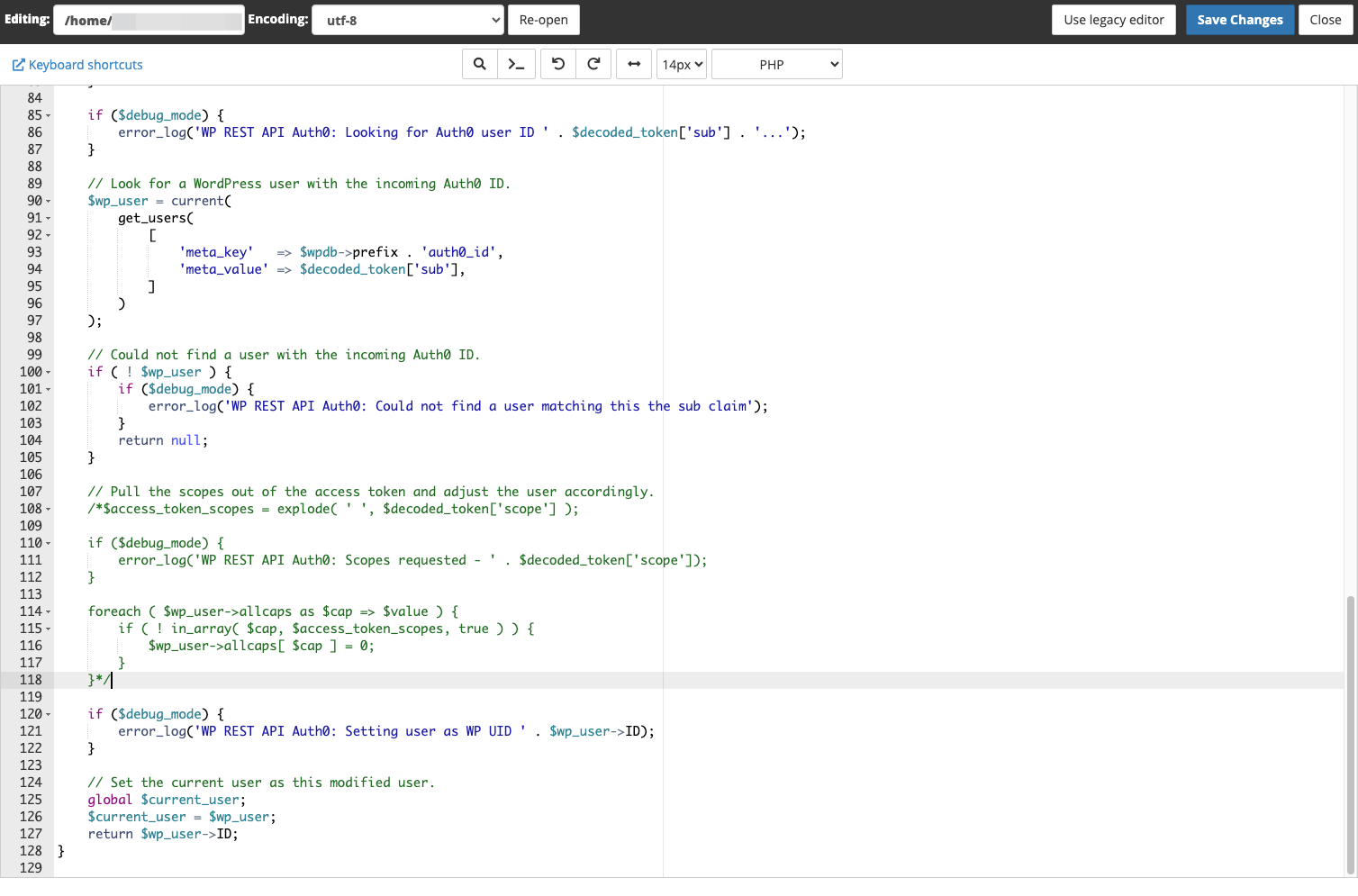The height and width of the screenshot is (896, 1358).
Task: Click '$wp_user->allcaps[ $cap ] = 0;' on line 116
Action: pyautogui.click(x=261, y=646)
